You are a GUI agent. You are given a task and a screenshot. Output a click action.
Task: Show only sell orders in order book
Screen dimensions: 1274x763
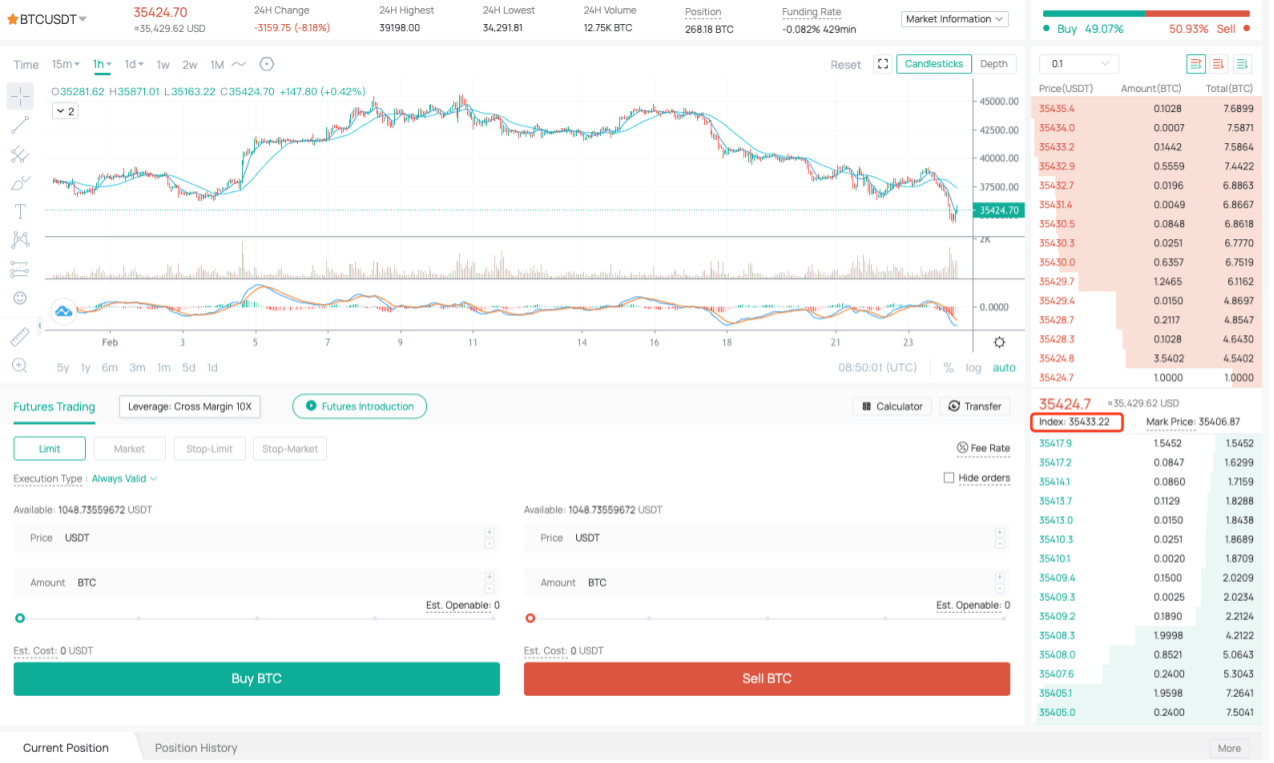point(1219,64)
